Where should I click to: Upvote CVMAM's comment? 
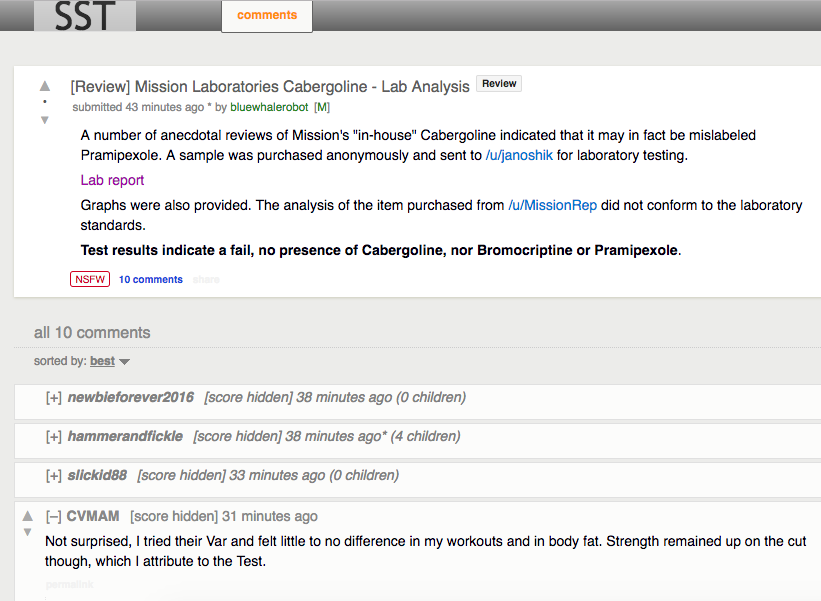tap(27, 515)
